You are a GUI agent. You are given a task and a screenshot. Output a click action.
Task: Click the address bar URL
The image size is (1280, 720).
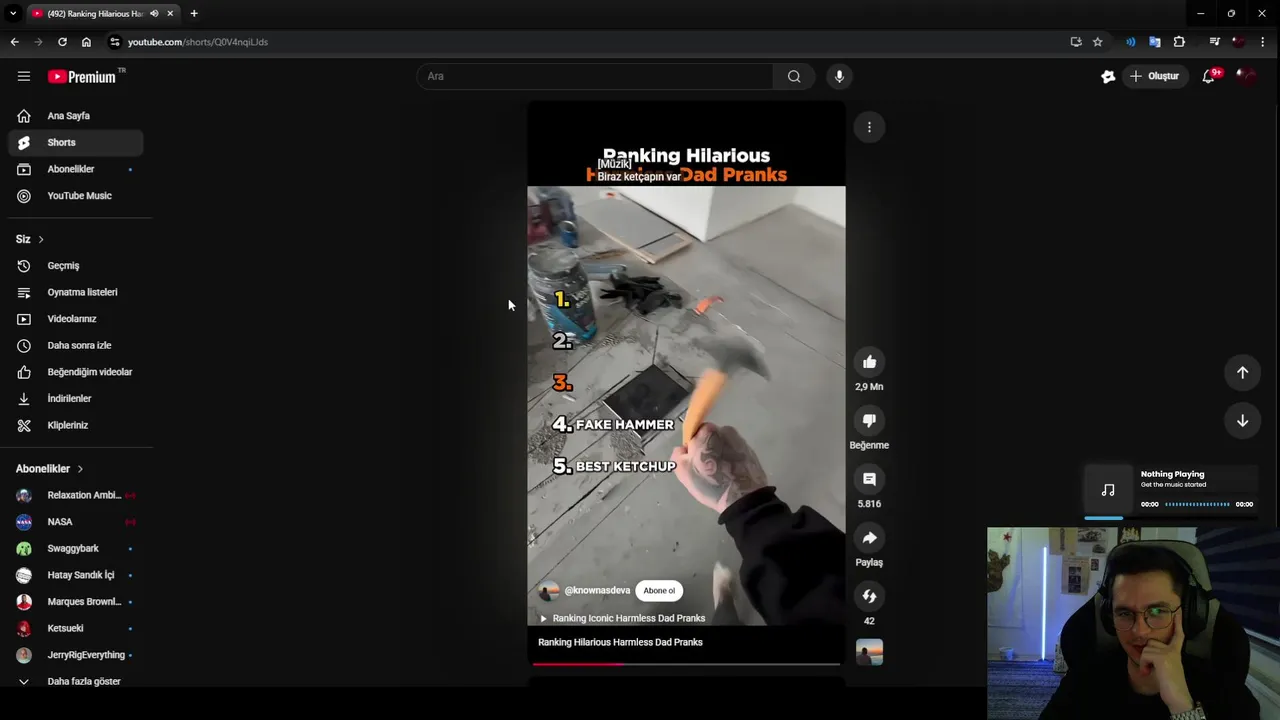tap(198, 42)
